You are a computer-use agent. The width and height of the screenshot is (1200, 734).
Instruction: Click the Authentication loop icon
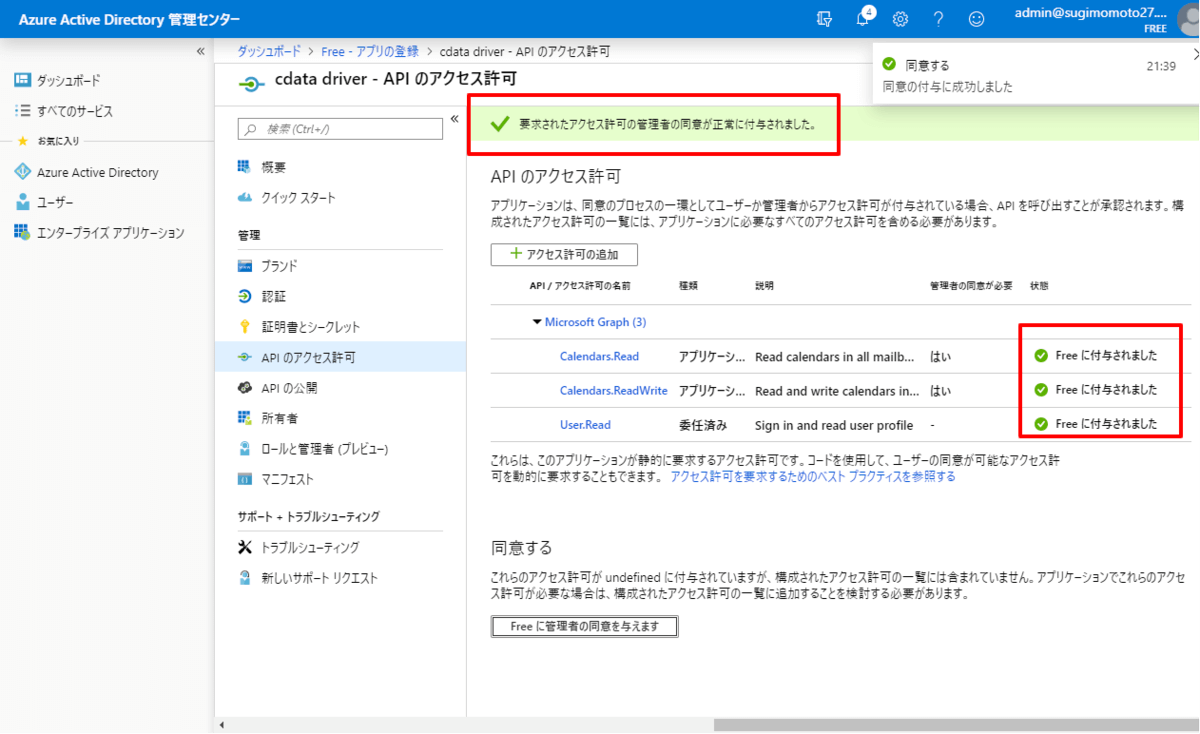[x=245, y=296]
